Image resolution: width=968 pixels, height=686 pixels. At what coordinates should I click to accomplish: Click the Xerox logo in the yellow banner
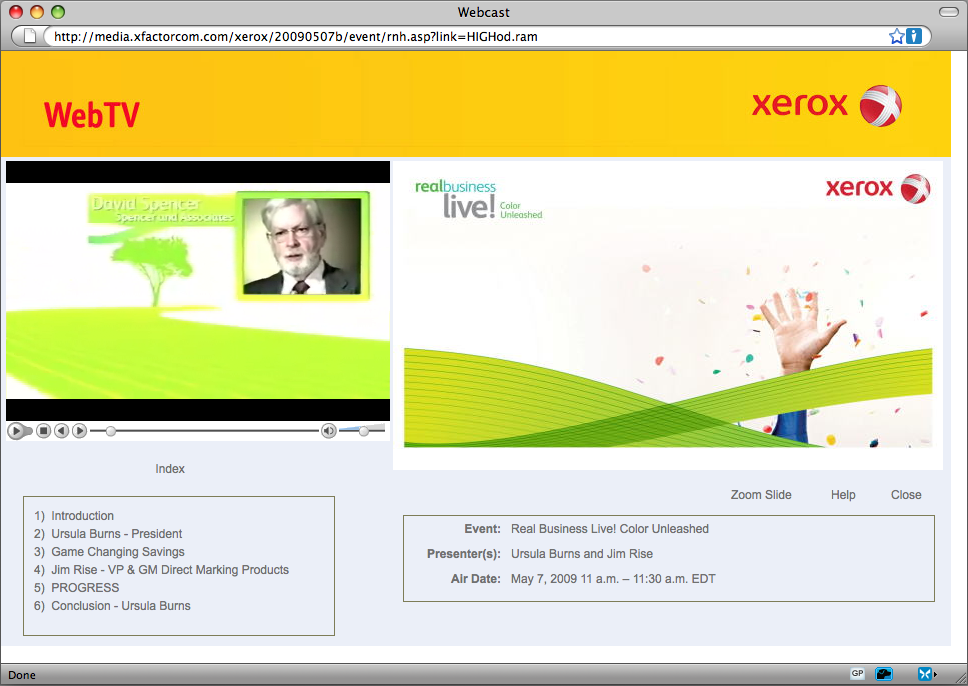(x=827, y=106)
